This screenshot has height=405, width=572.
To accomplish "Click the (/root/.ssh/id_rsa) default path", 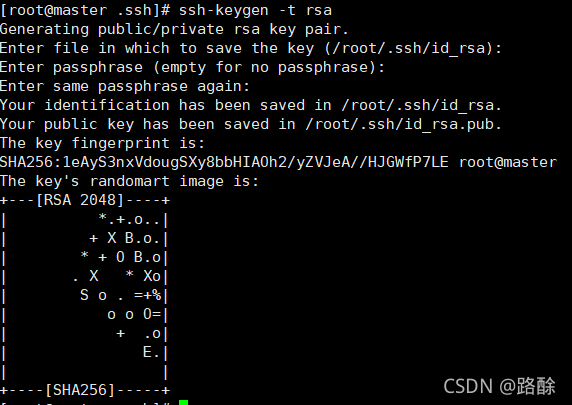I will pos(409,49).
